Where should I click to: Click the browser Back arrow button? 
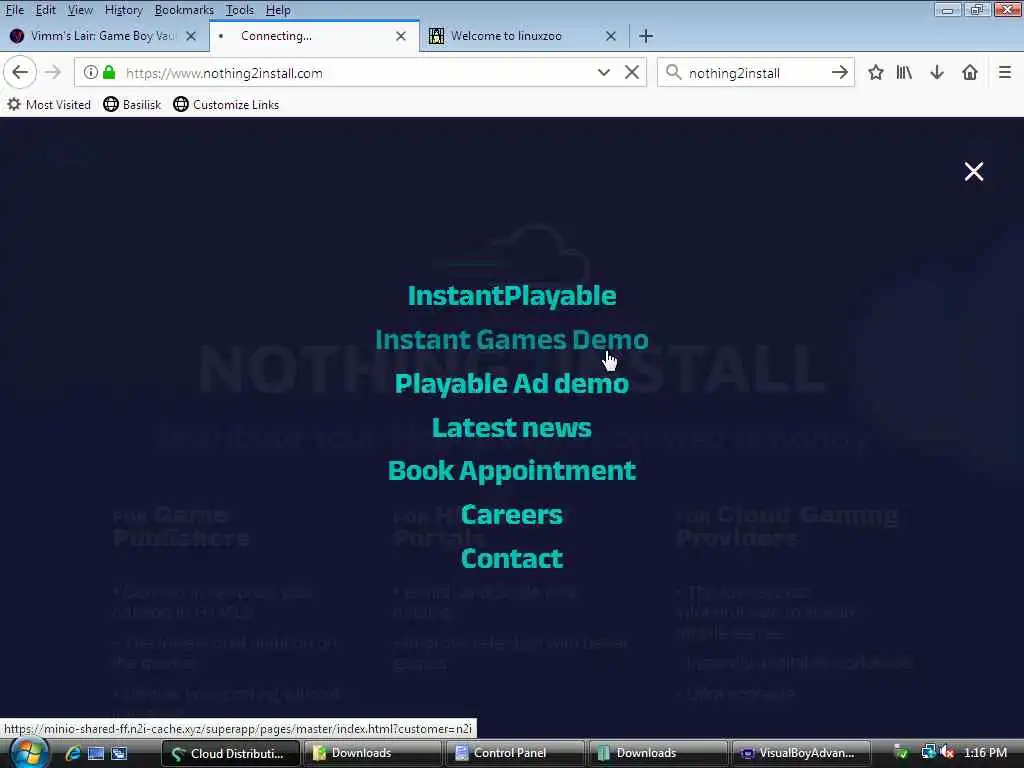(x=20, y=72)
